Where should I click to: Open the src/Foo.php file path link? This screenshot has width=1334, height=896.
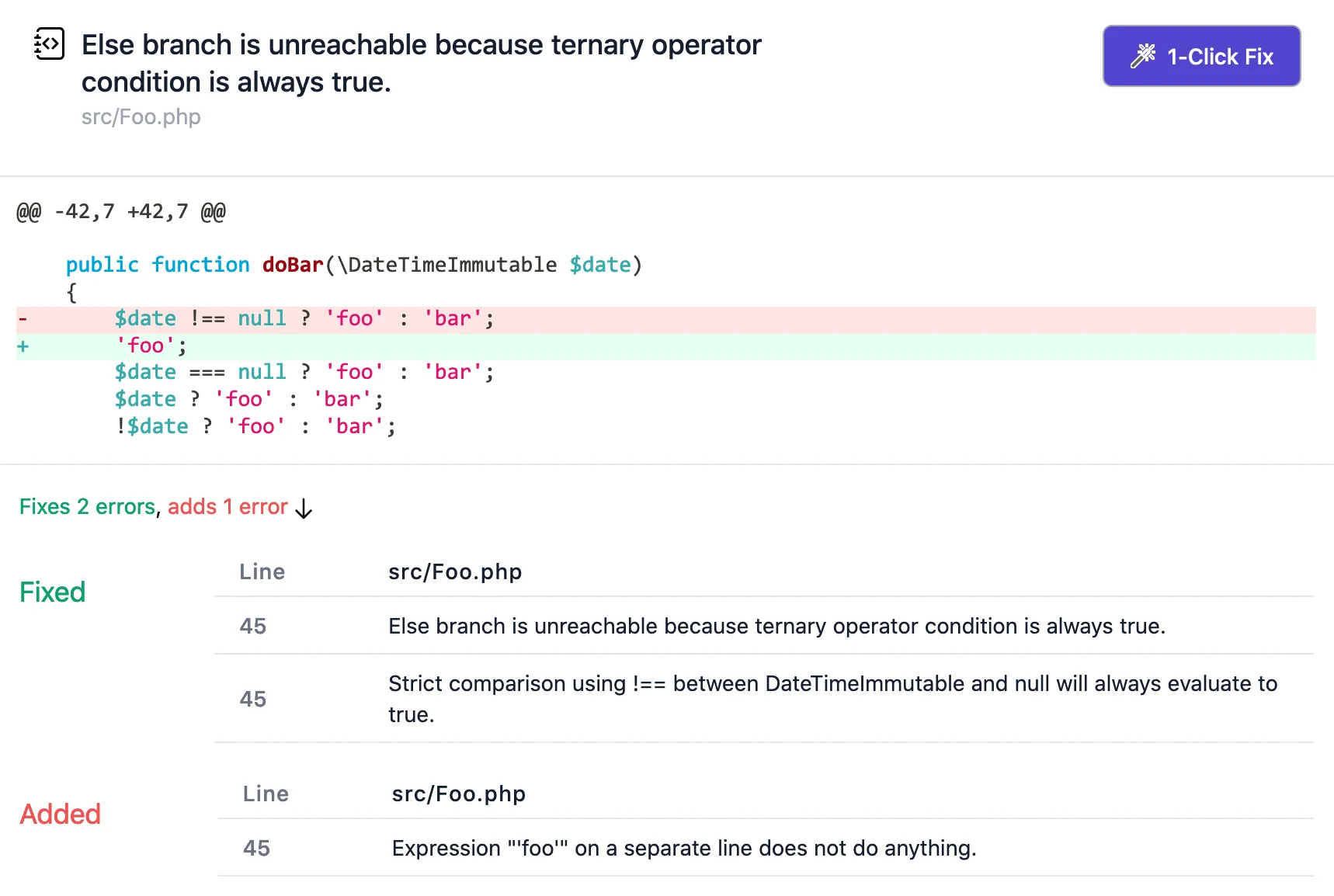point(141,117)
